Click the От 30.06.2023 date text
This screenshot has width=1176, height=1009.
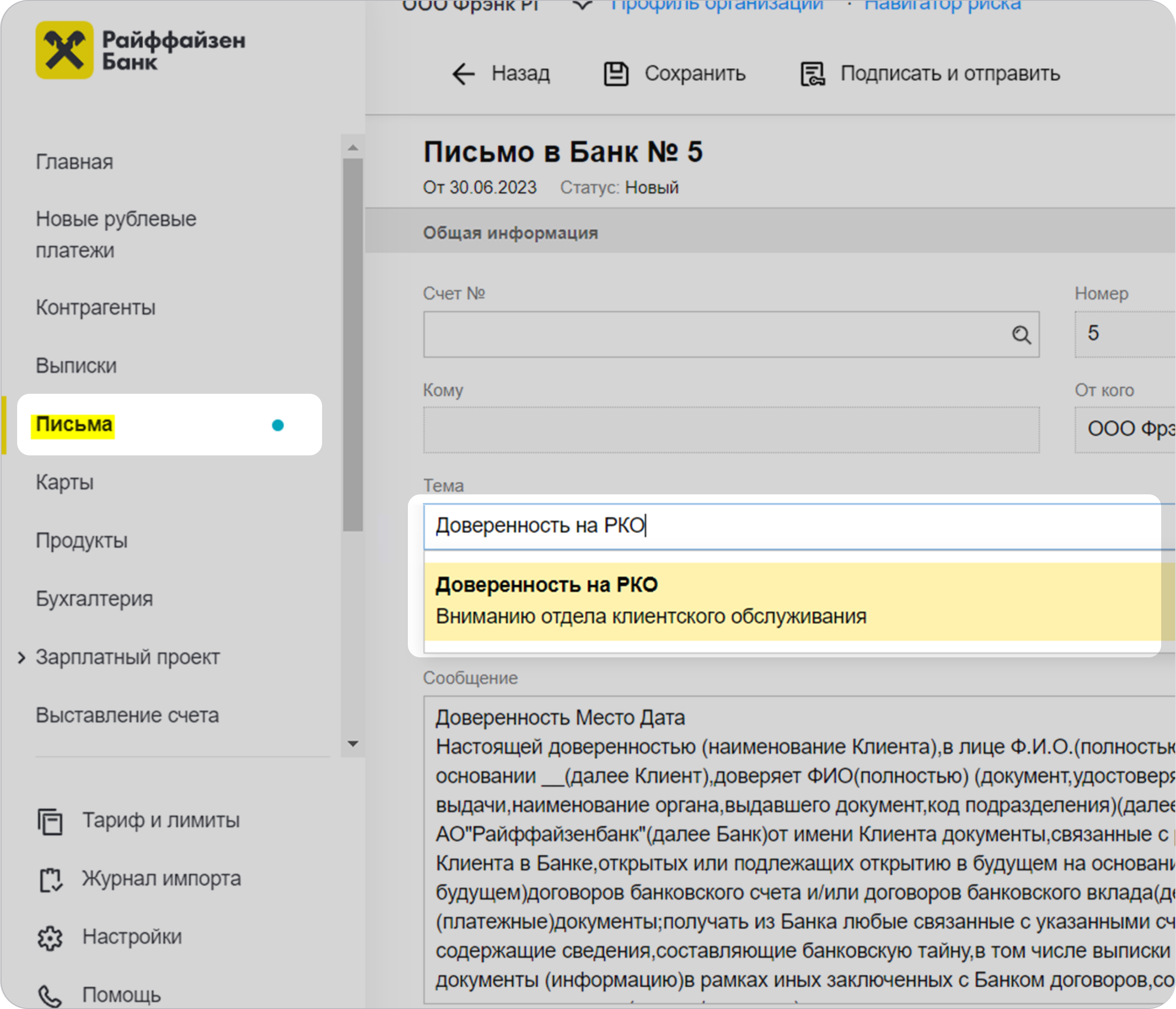(480, 188)
